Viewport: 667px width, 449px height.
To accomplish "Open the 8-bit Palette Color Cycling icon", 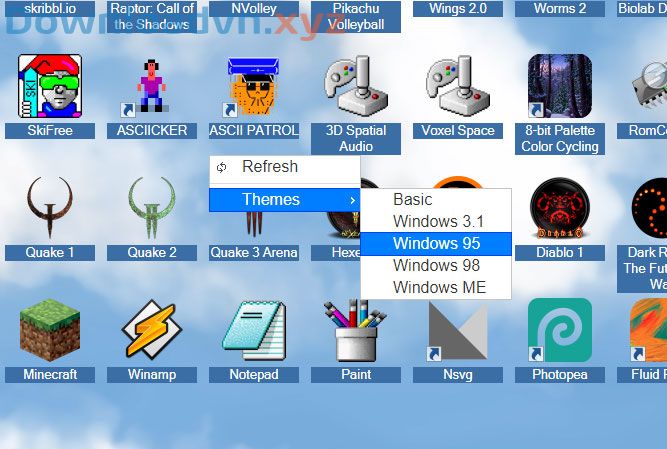I will 560,86.
